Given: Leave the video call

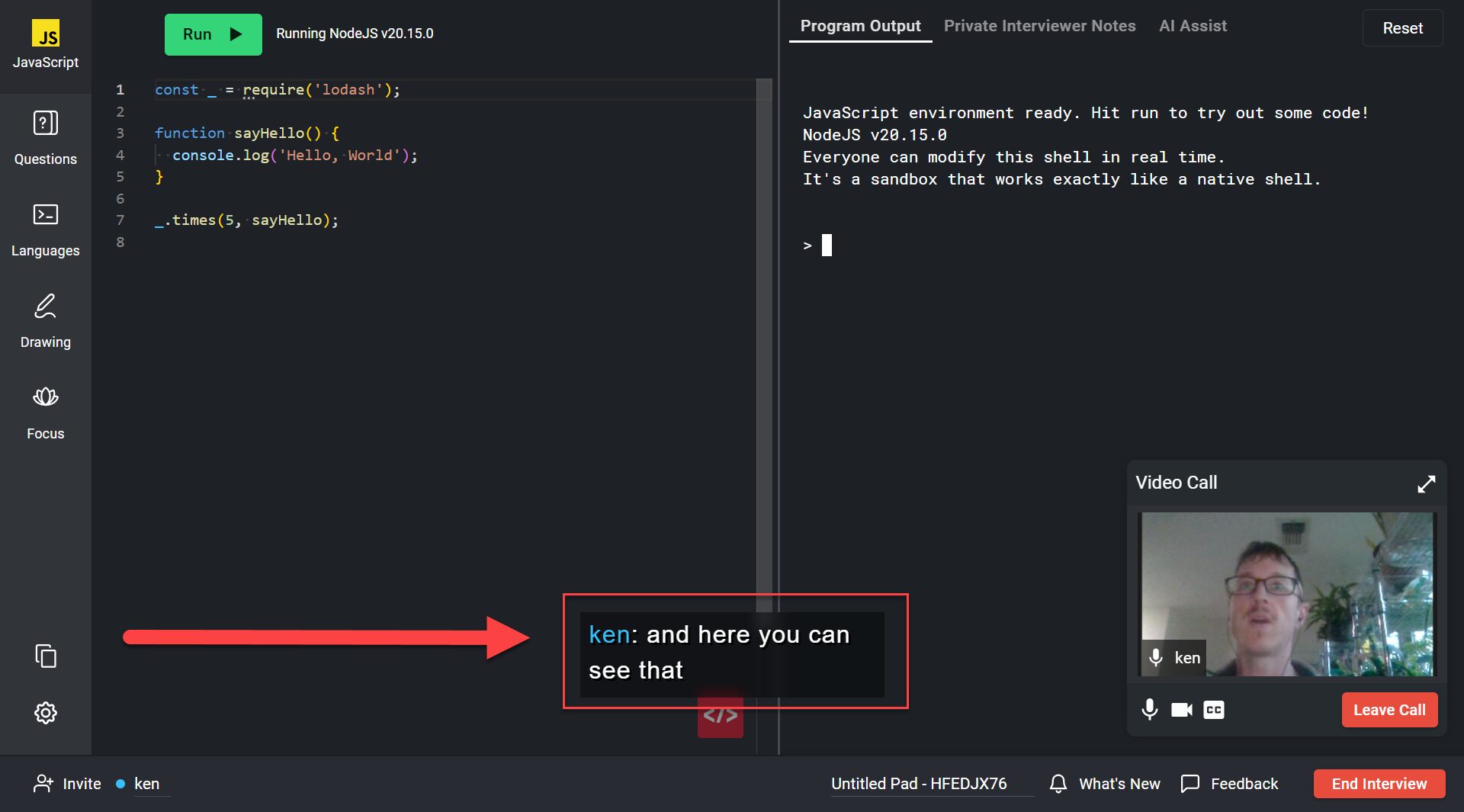Looking at the screenshot, I should (x=1389, y=710).
